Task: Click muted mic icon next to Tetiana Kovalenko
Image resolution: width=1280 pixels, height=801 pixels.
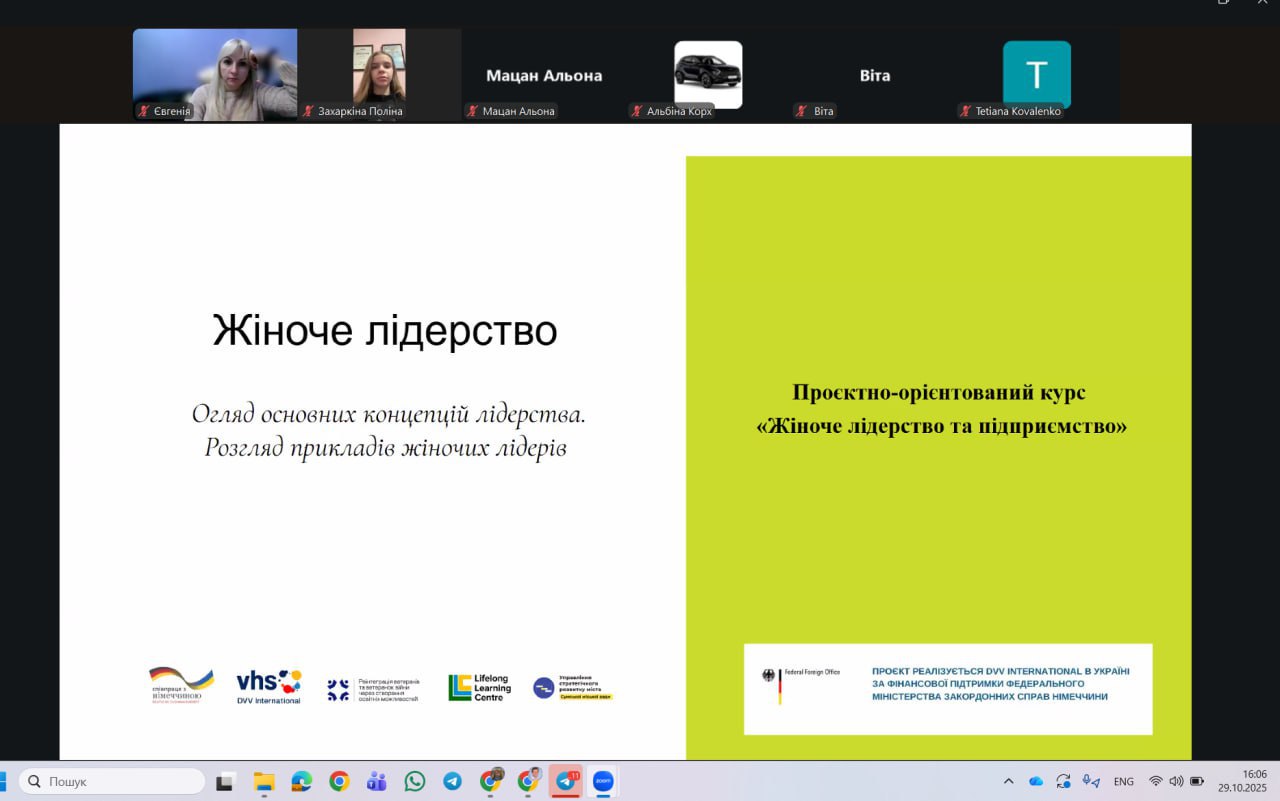Action: click(x=965, y=111)
